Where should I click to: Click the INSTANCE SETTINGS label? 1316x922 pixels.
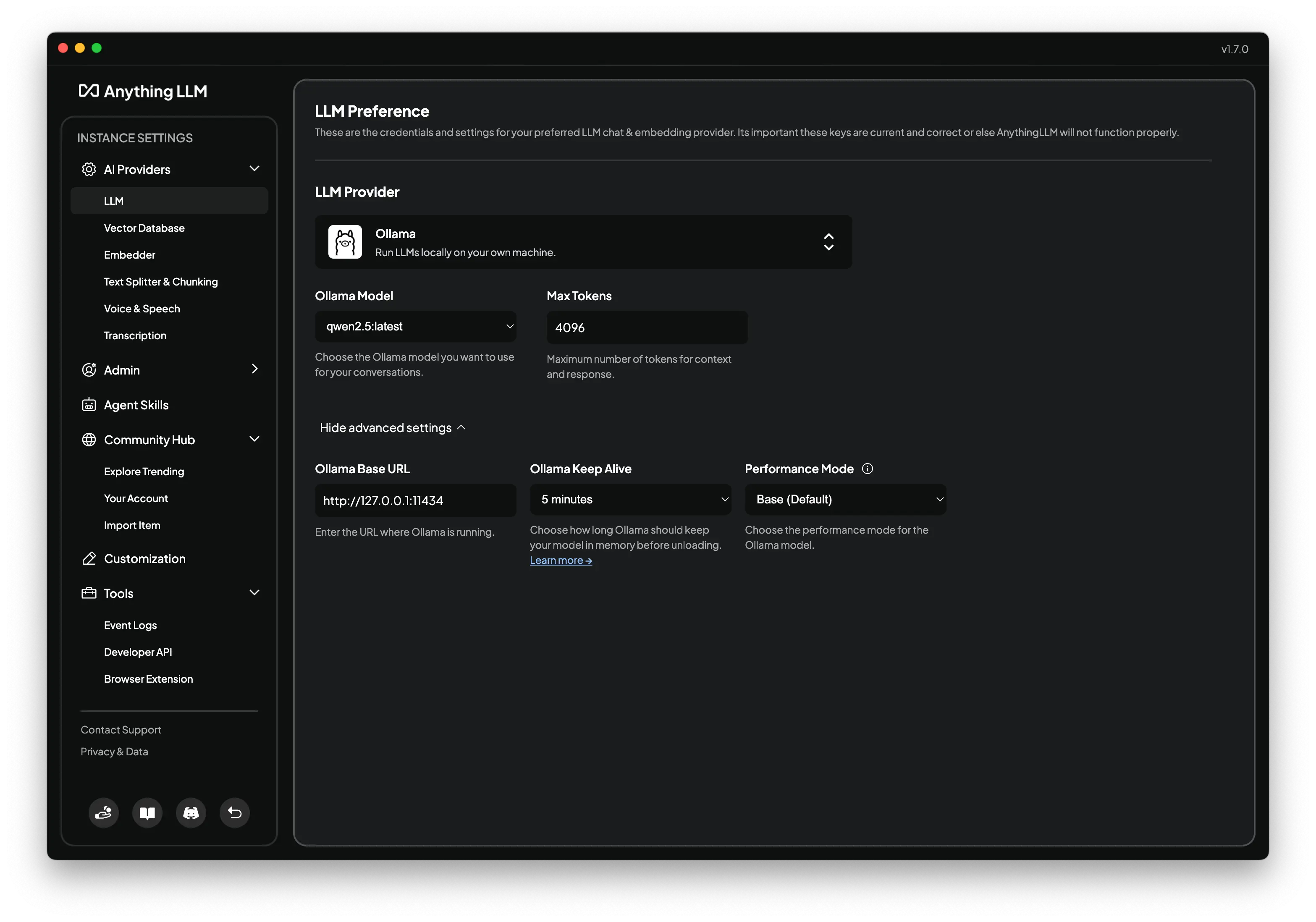(135, 138)
